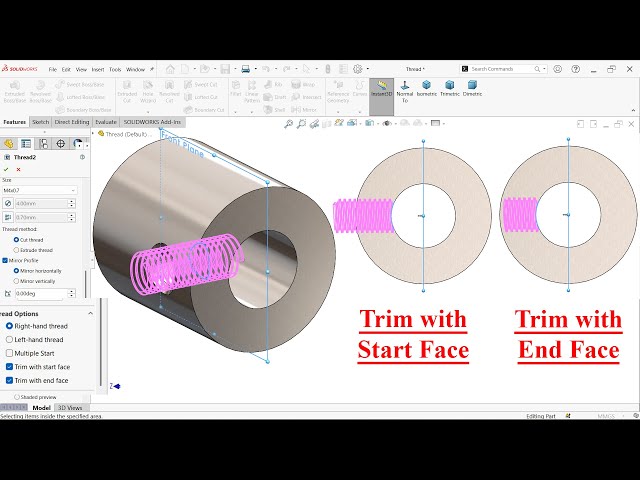Open the Options gear icon

(x=358, y=69)
